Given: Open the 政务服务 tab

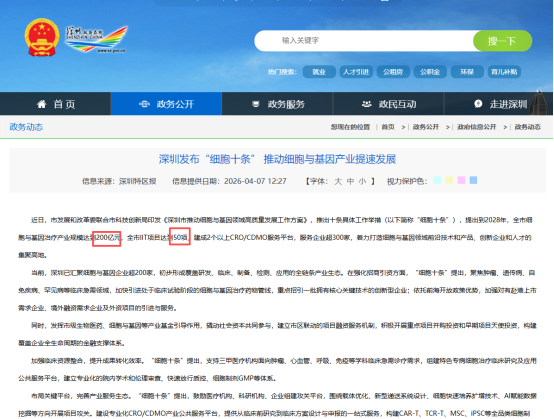Looking at the screenshot, I should (x=277, y=104).
